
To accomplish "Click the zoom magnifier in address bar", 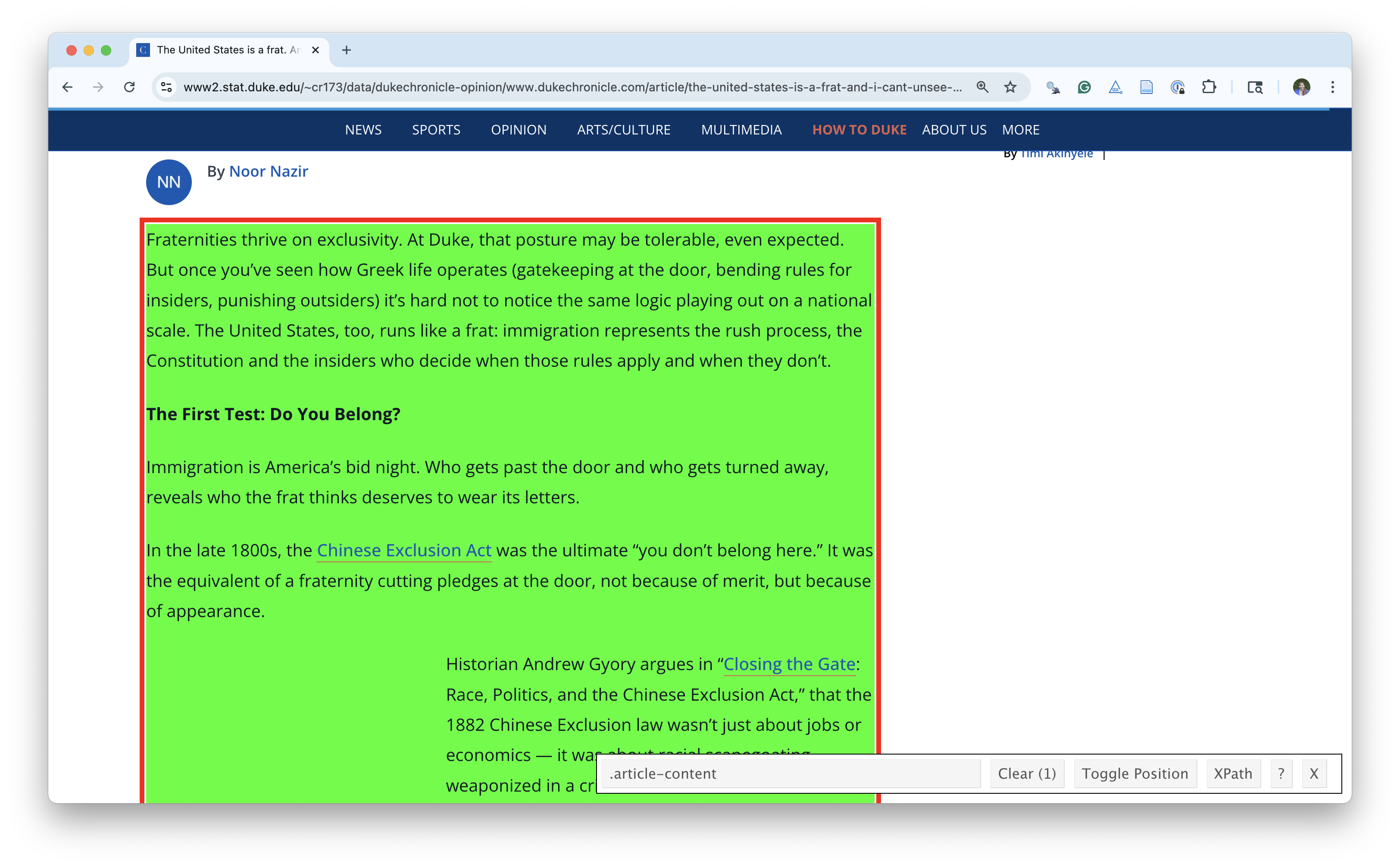I will tap(982, 87).
